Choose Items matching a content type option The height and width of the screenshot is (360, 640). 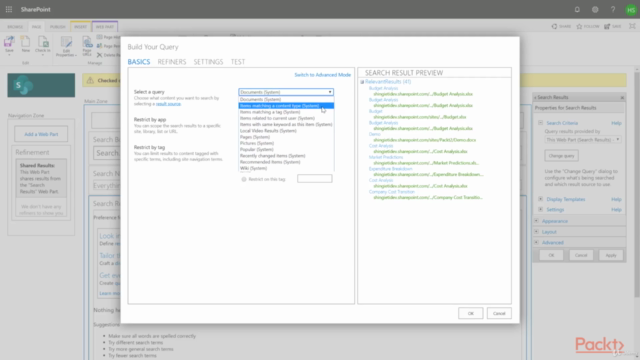286,106
